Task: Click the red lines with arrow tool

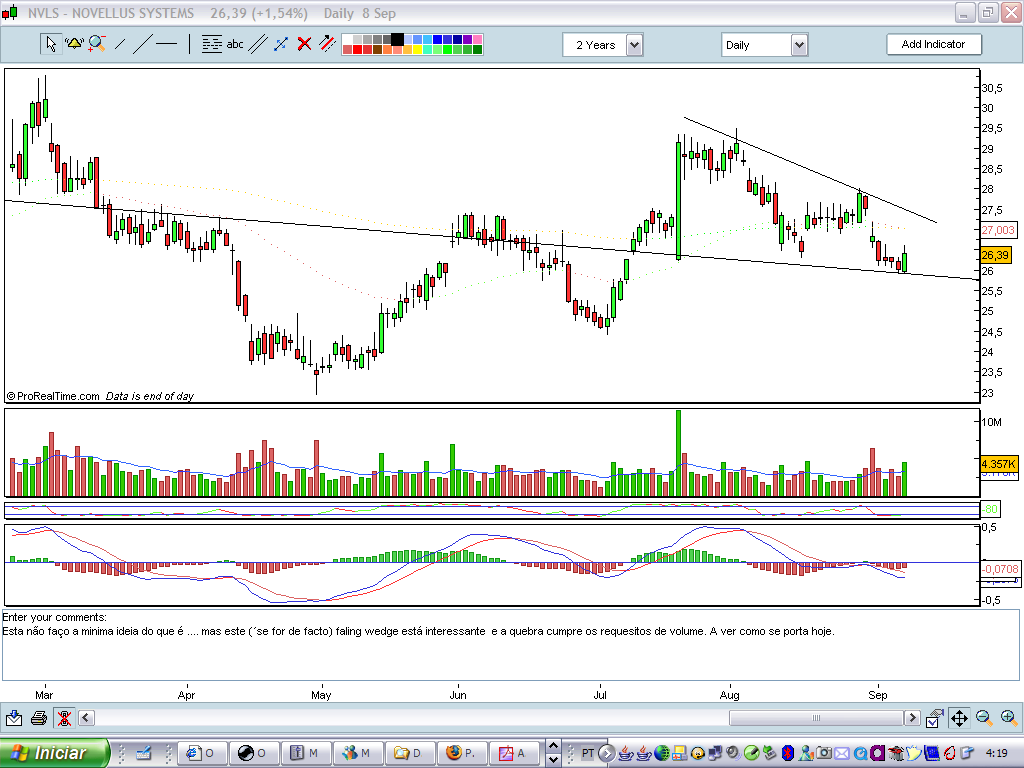Action: point(327,44)
